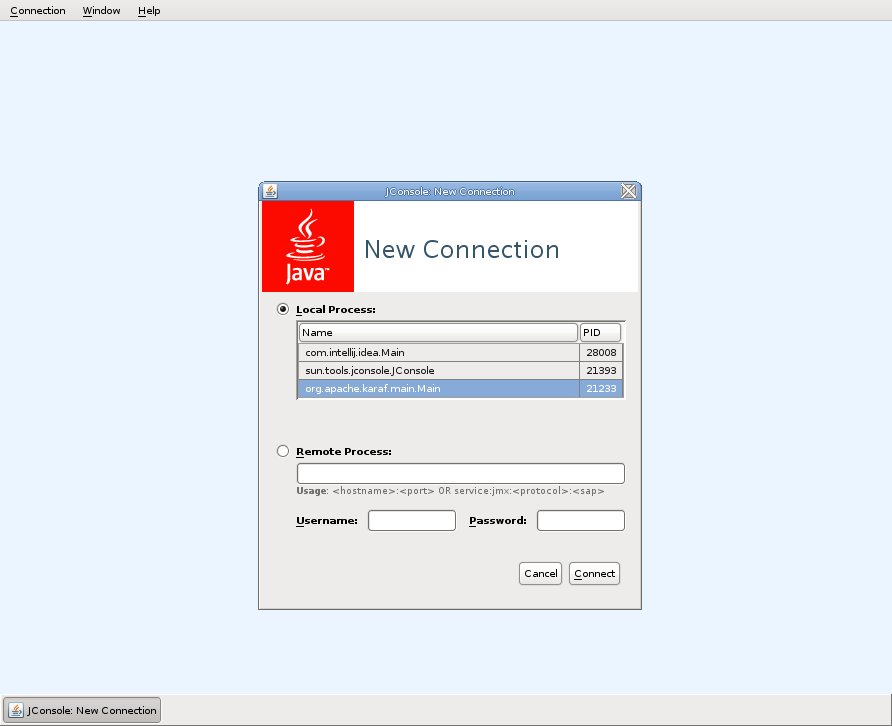Screen dimensions: 892x726
Task: Close the New Connection dialog
Action: (629, 191)
